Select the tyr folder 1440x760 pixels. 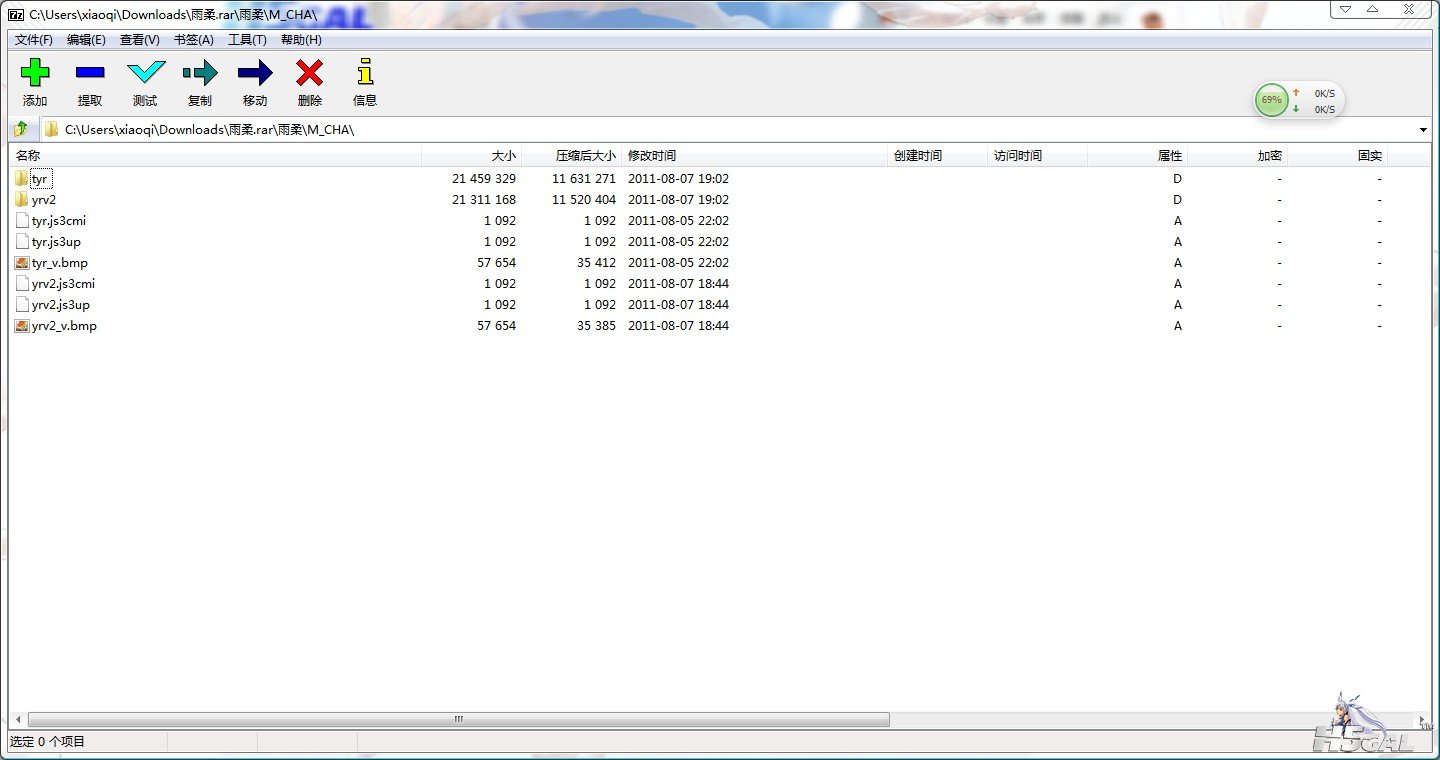tap(39, 179)
